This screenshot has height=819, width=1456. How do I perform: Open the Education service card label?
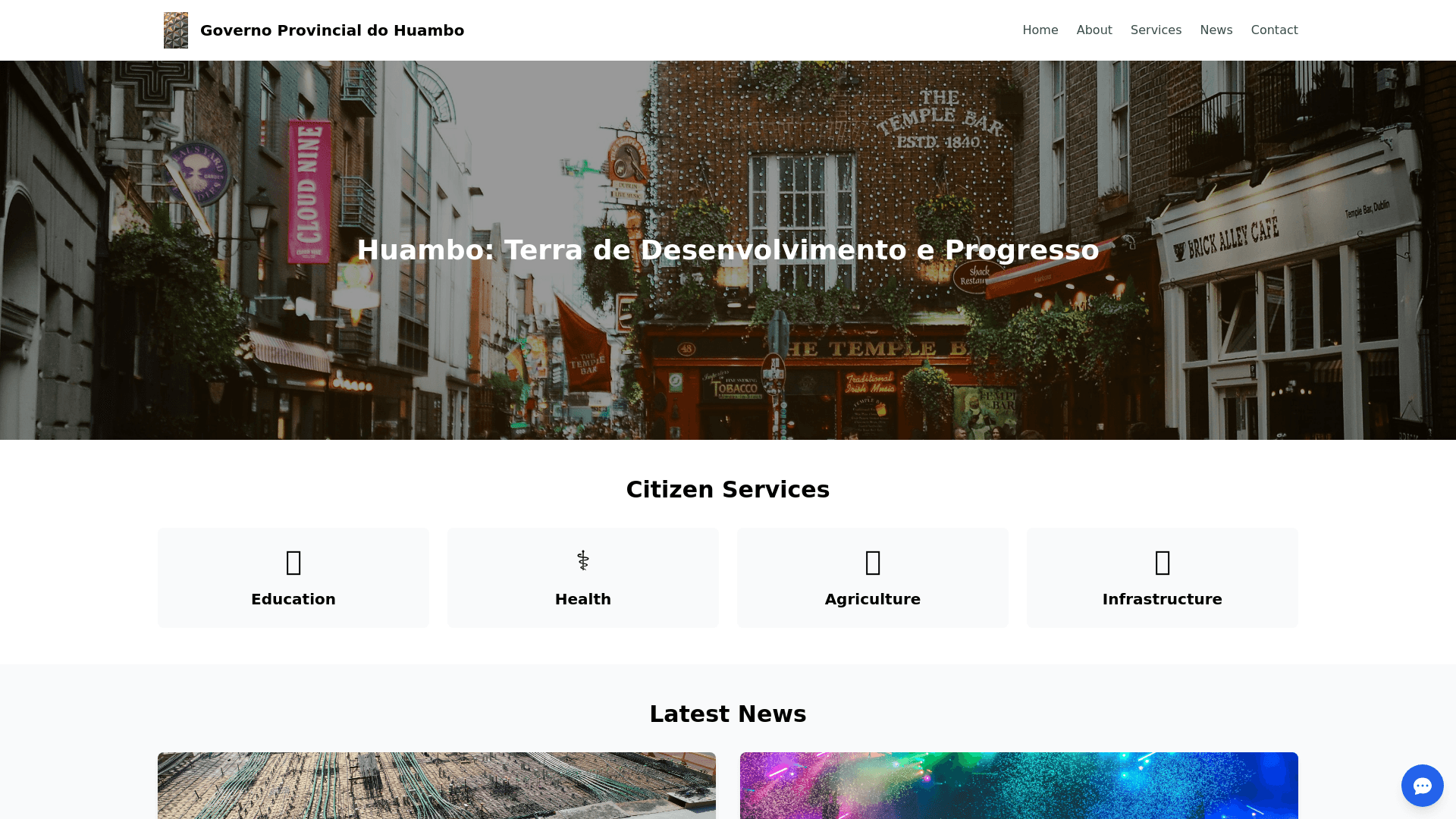[293, 599]
